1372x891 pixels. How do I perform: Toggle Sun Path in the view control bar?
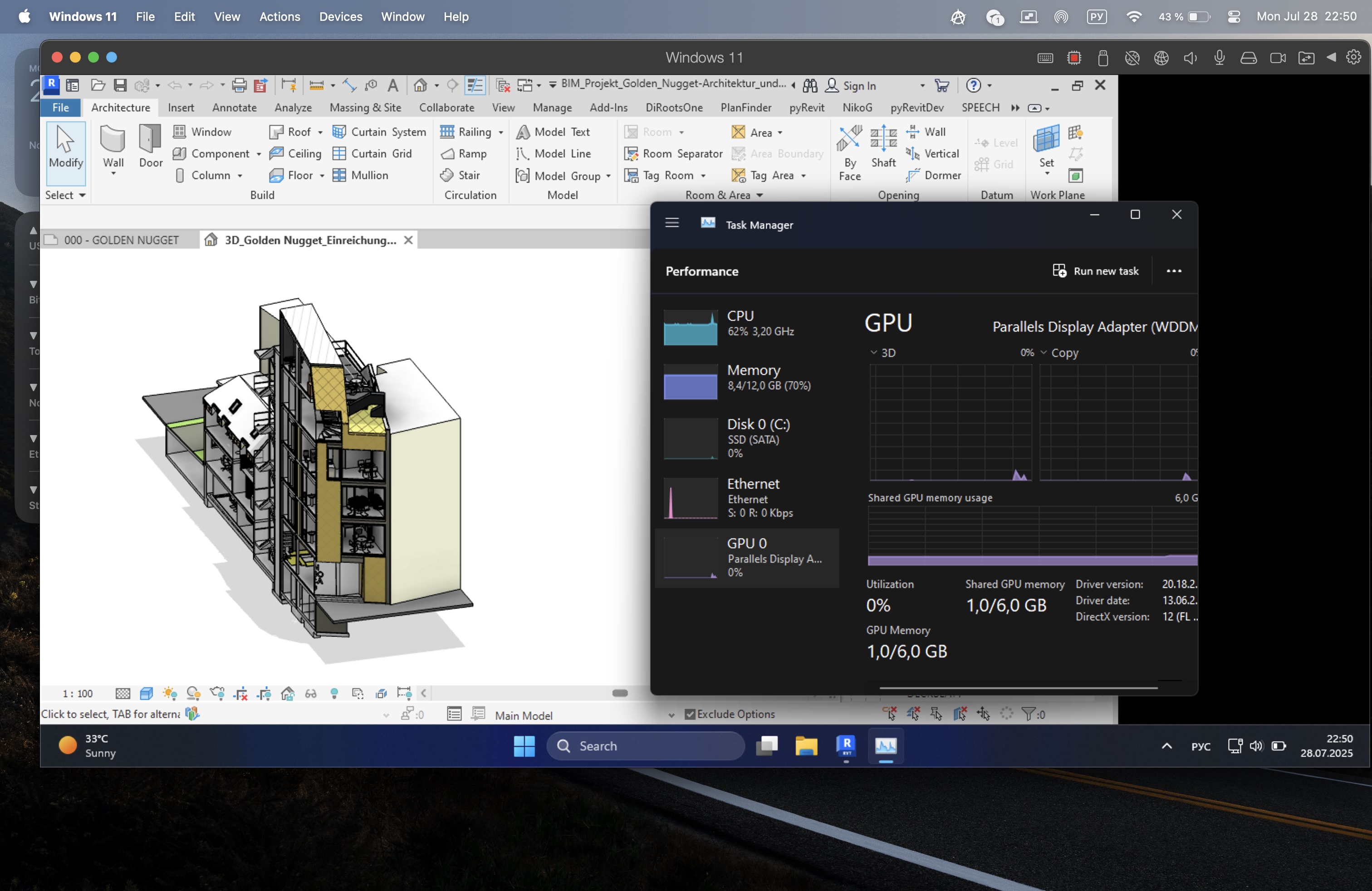pyautogui.click(x=170, y=693)
